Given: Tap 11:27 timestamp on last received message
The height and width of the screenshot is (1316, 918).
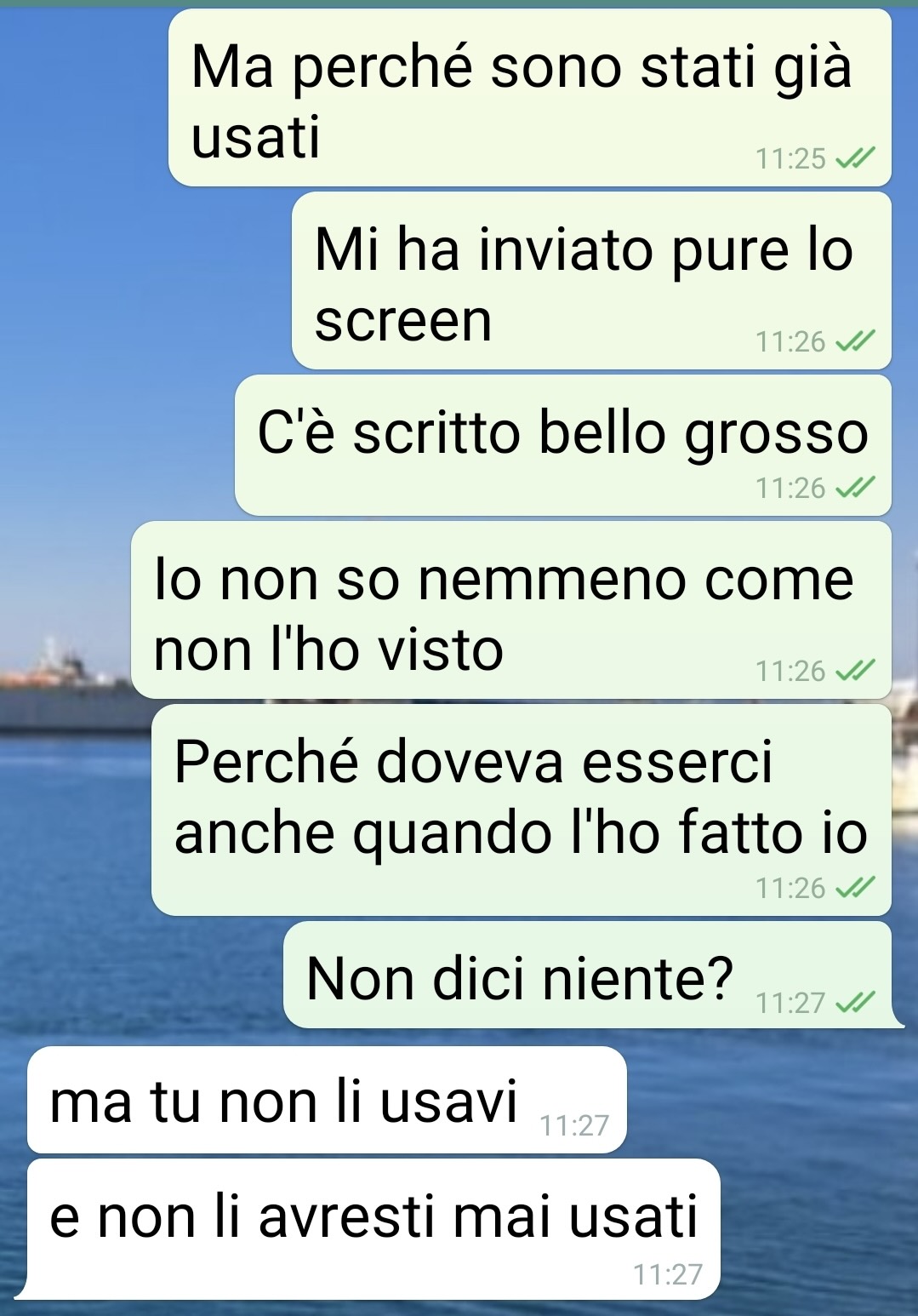Looking at the screenshot, I should click(668, 1274).
